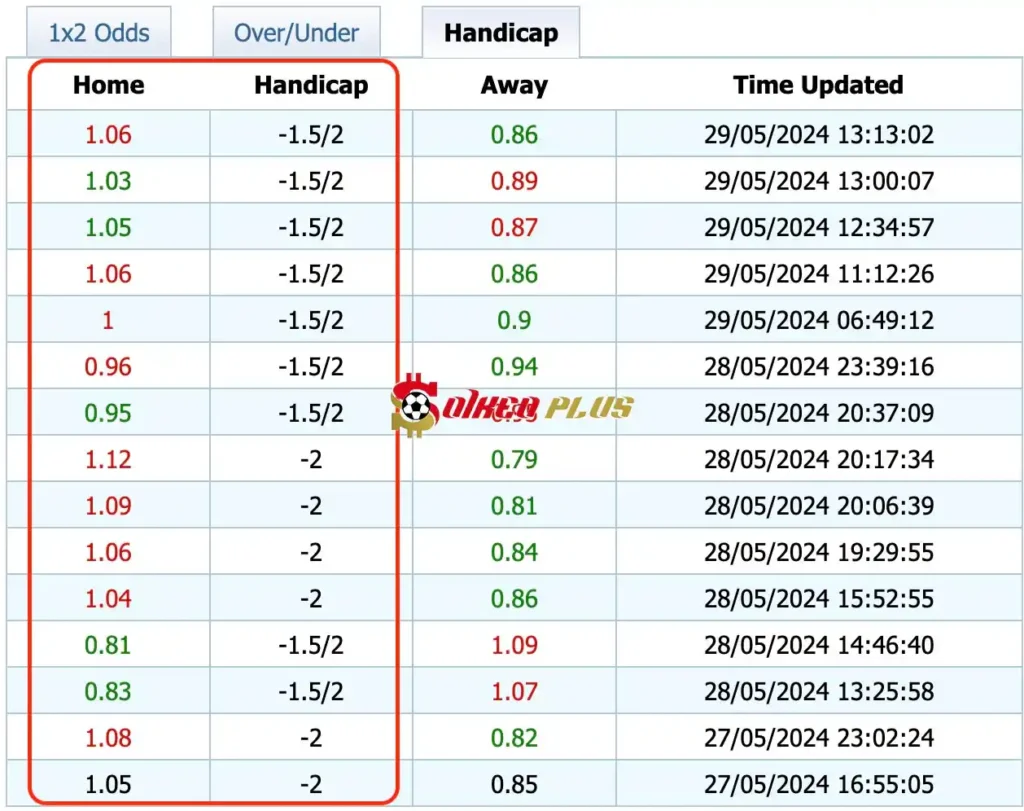Image resolution: width=1024 pixels, height=811 pixels.
Task: Click handicap cell in the 28/05/2024 15:52:55 row
Action: [x=311, y=599]
